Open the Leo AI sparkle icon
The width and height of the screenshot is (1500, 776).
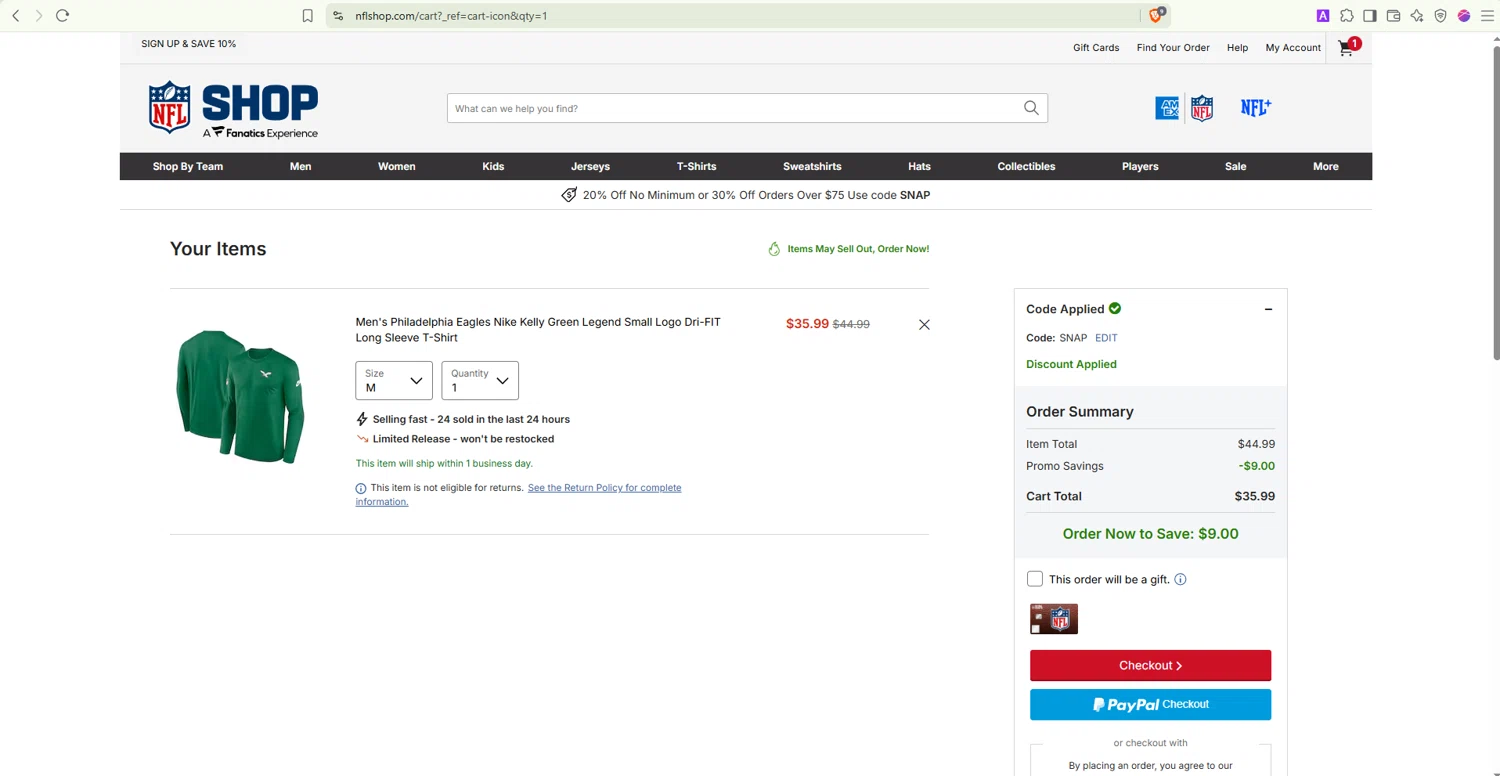click(1417, 16)
